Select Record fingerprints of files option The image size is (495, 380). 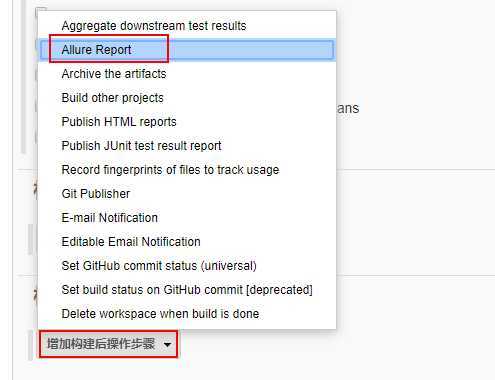187,170
